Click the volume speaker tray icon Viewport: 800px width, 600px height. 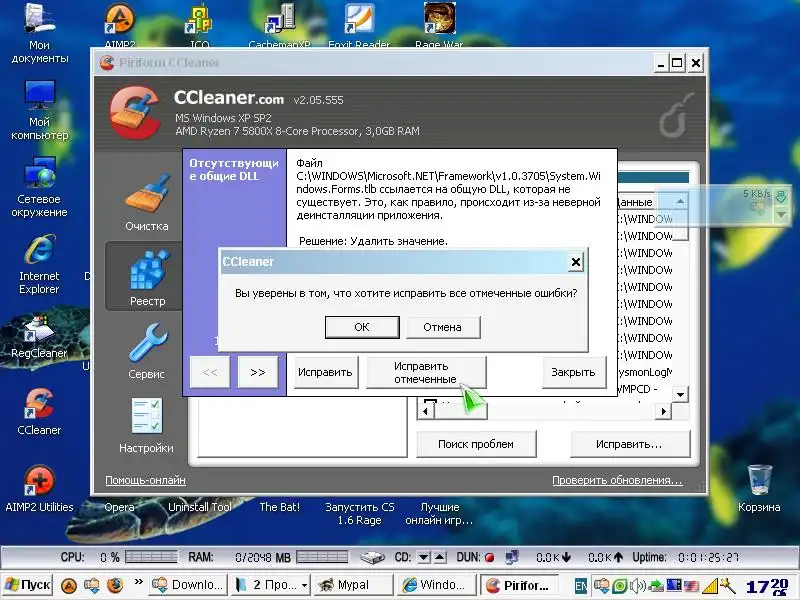coord(637,586)
